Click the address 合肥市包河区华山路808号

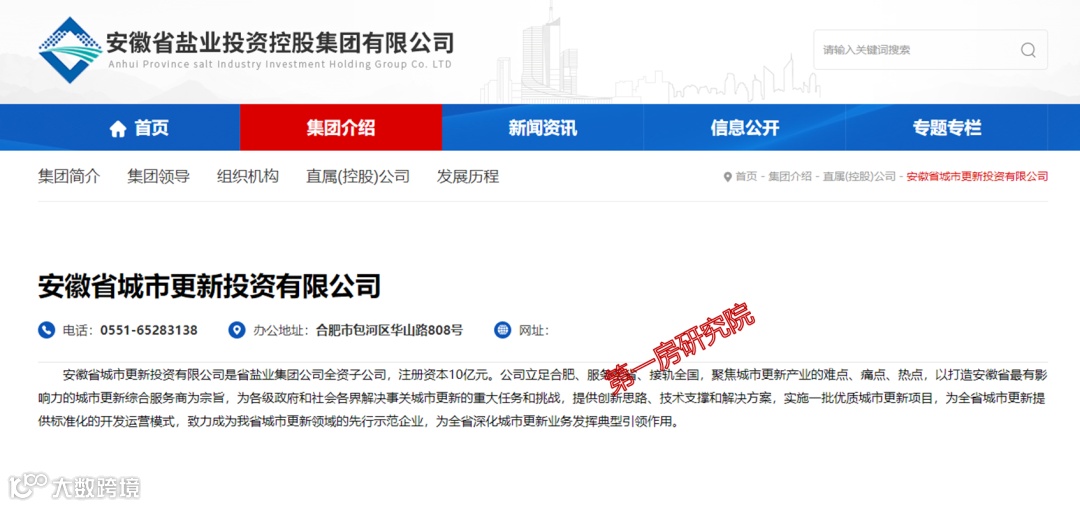(389, 331)
